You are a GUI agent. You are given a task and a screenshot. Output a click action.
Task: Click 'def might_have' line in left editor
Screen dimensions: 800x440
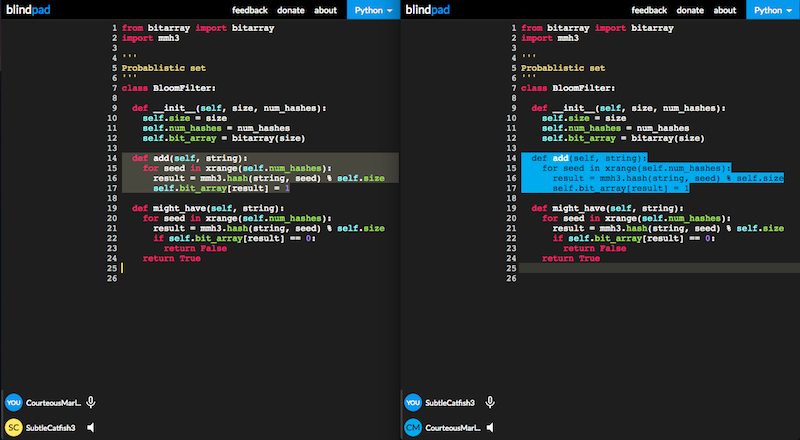(x=208, y=208)
